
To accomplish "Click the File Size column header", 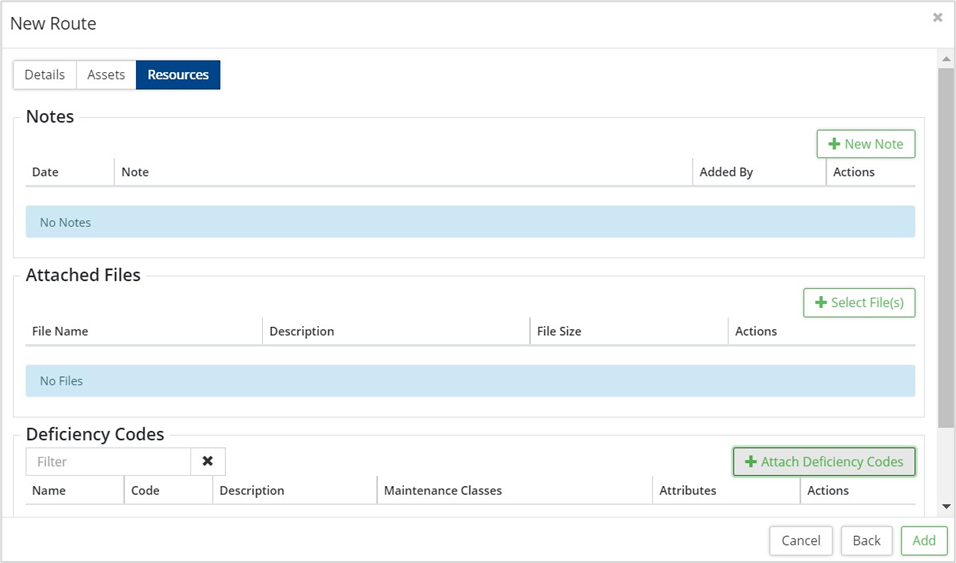I will coord(559,331).
